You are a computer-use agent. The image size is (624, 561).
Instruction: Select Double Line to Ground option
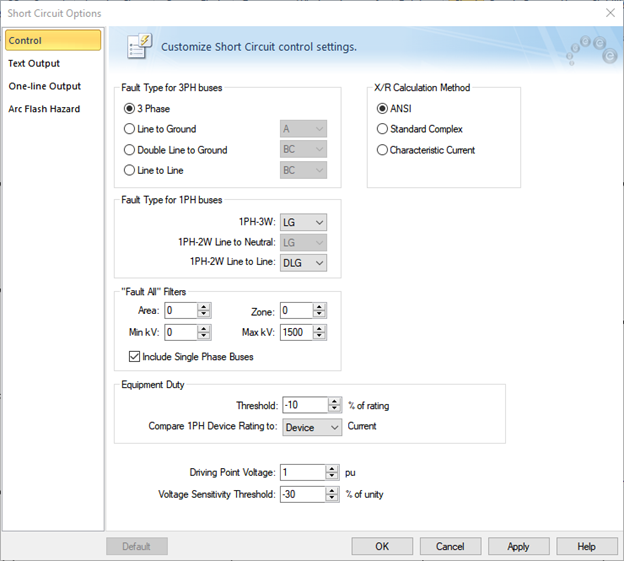click(129, 150)
